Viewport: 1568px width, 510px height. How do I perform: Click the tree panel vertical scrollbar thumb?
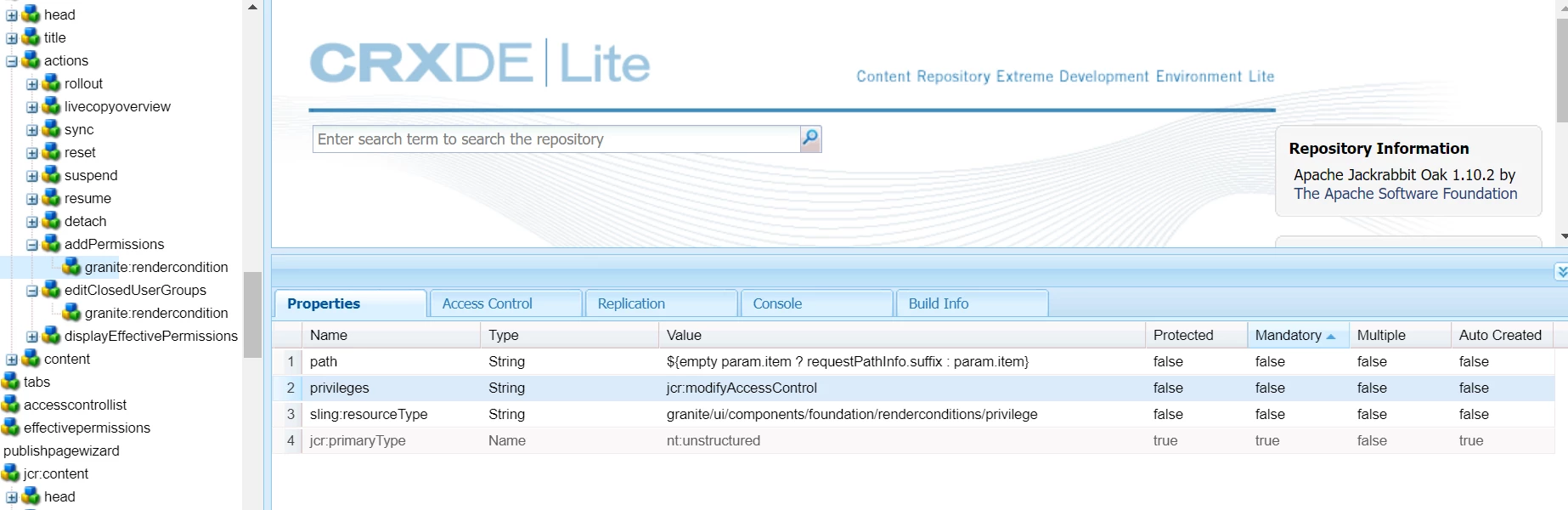point(252,314)
